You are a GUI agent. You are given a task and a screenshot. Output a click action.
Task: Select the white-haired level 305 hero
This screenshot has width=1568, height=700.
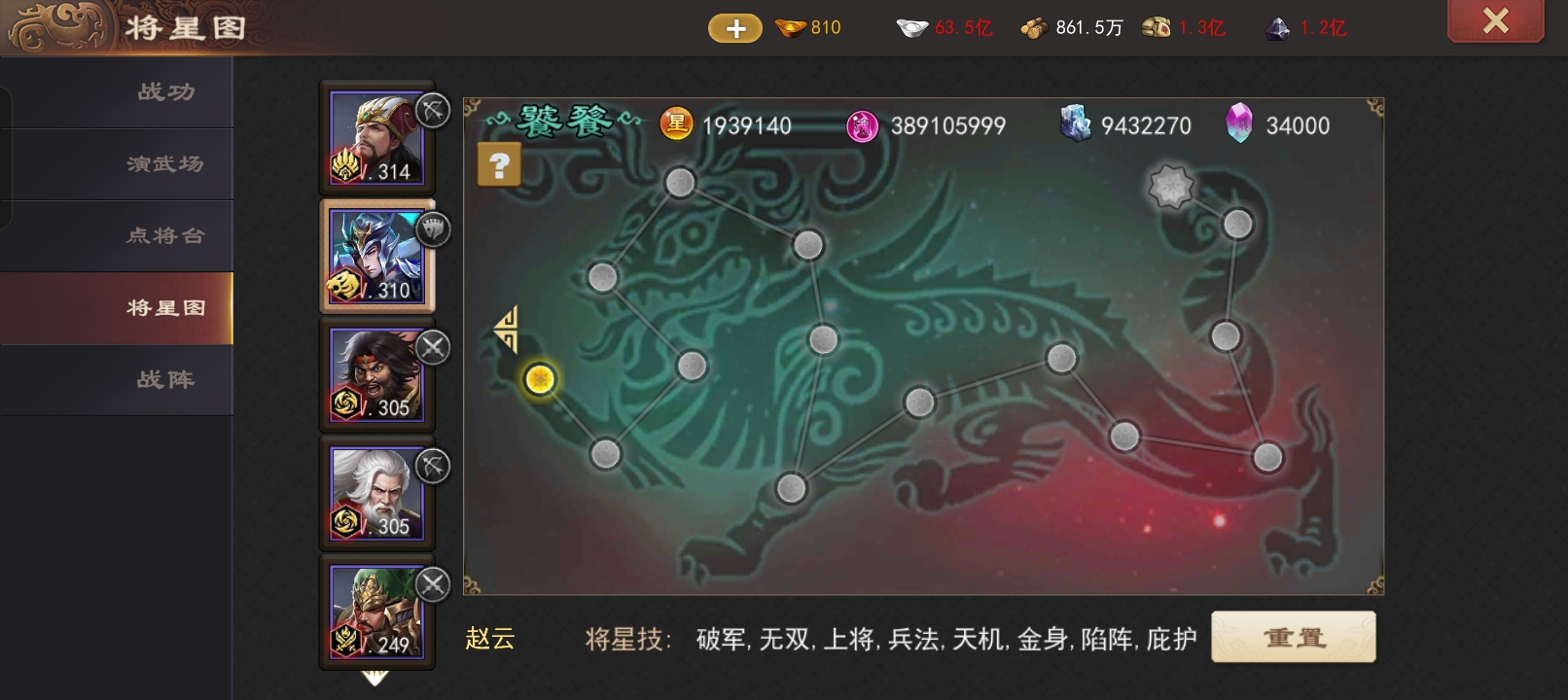click(x=376, y=493)
